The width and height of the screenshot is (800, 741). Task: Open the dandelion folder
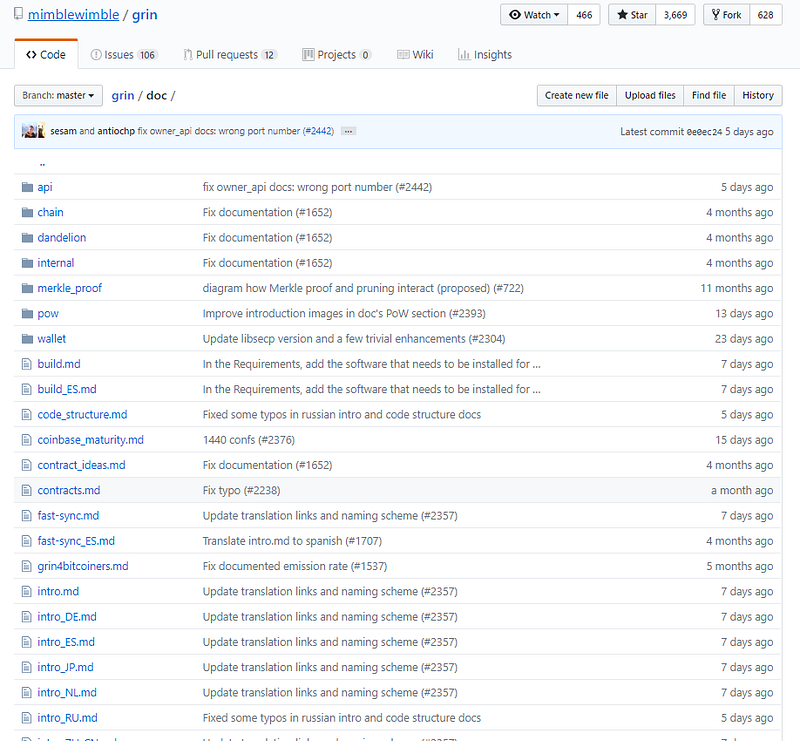coord(62,237)
